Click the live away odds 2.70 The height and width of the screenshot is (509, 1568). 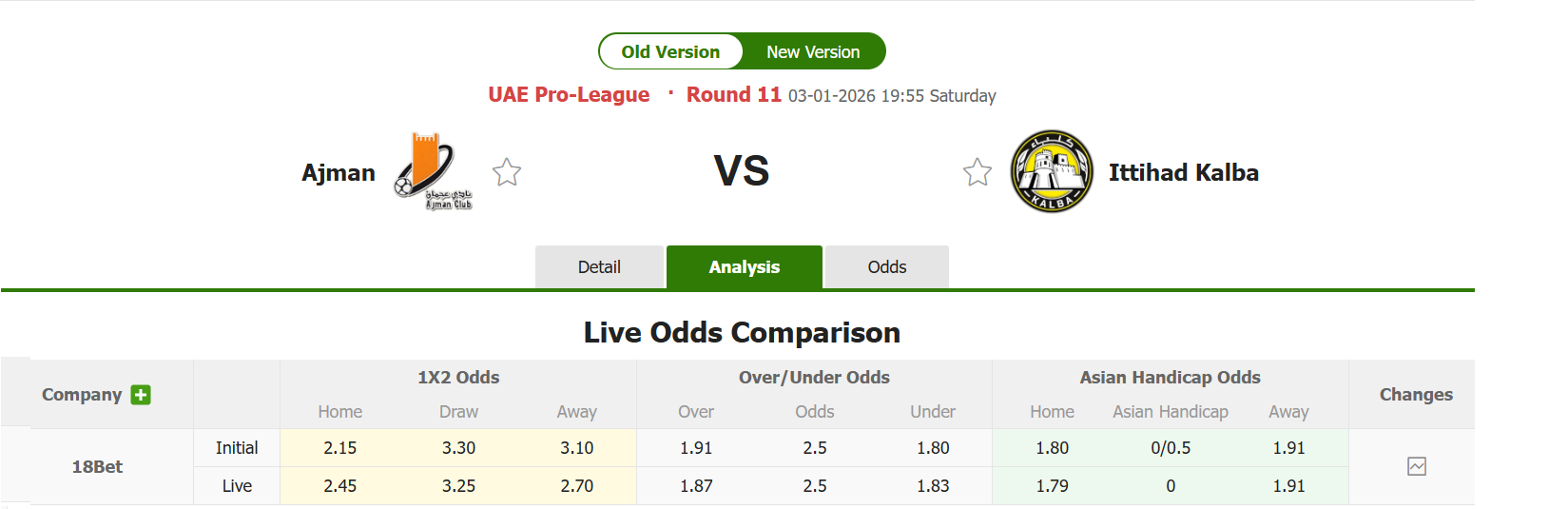[x=576, y=486]
